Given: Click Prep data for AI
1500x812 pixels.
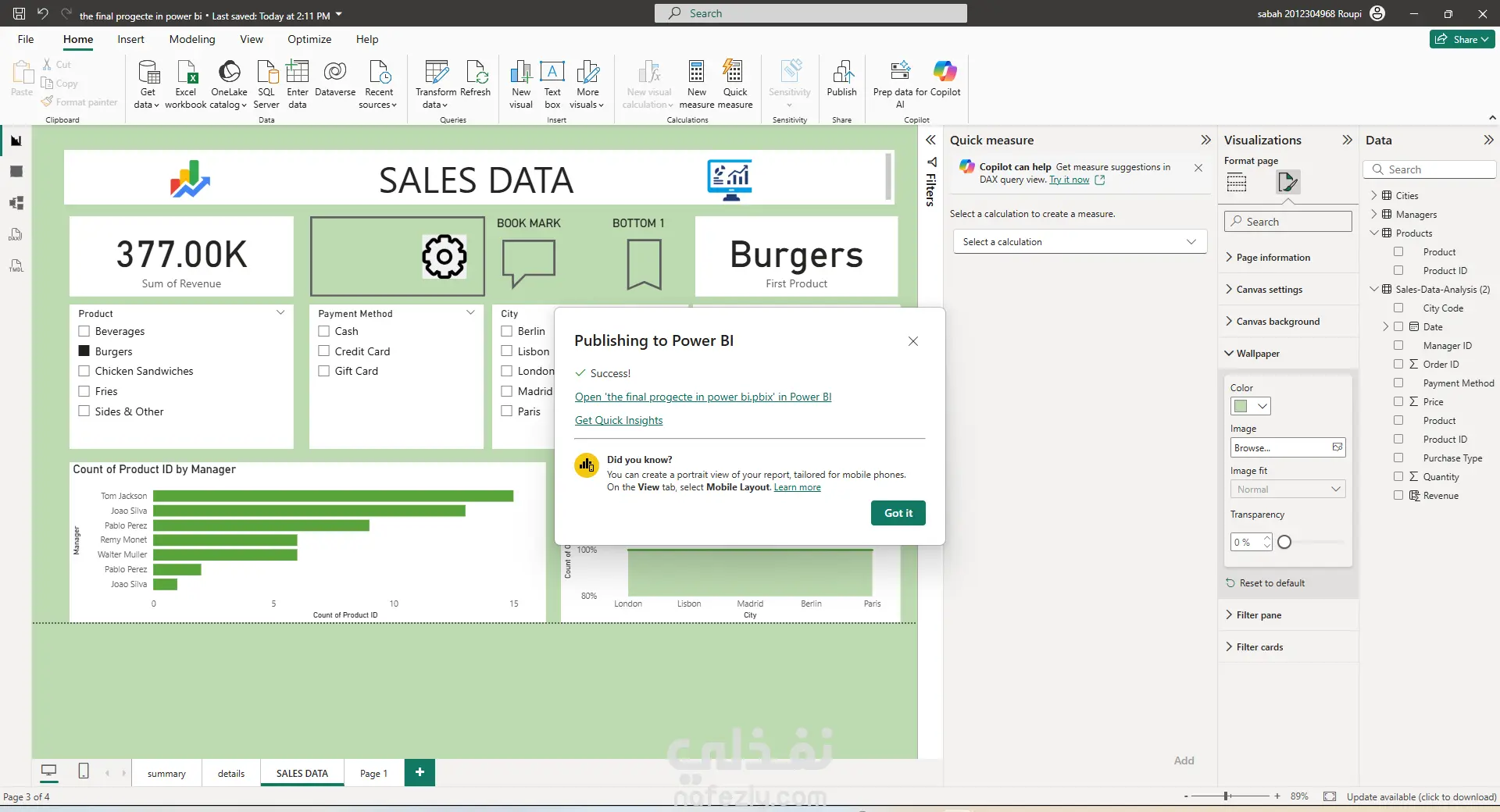Looking at the screenshot, I should pyautogui.click(x=900, y=84).
